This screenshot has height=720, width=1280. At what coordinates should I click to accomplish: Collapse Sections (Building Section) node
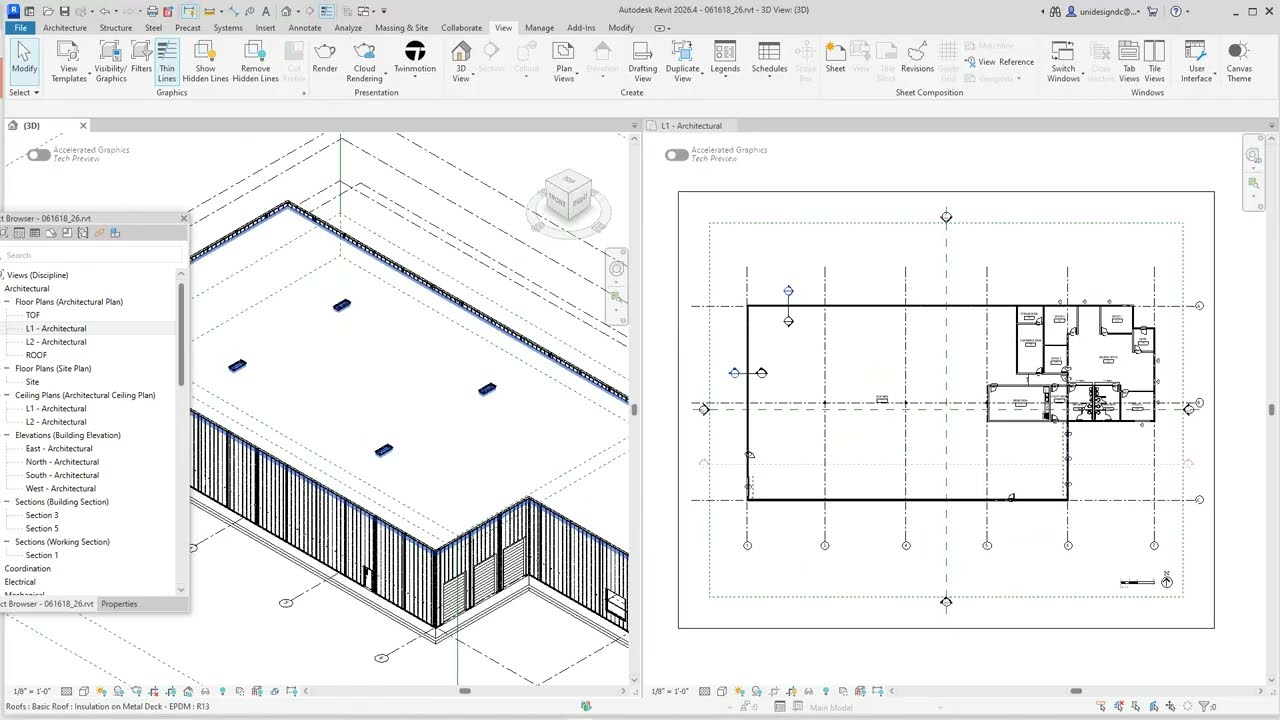7,502
